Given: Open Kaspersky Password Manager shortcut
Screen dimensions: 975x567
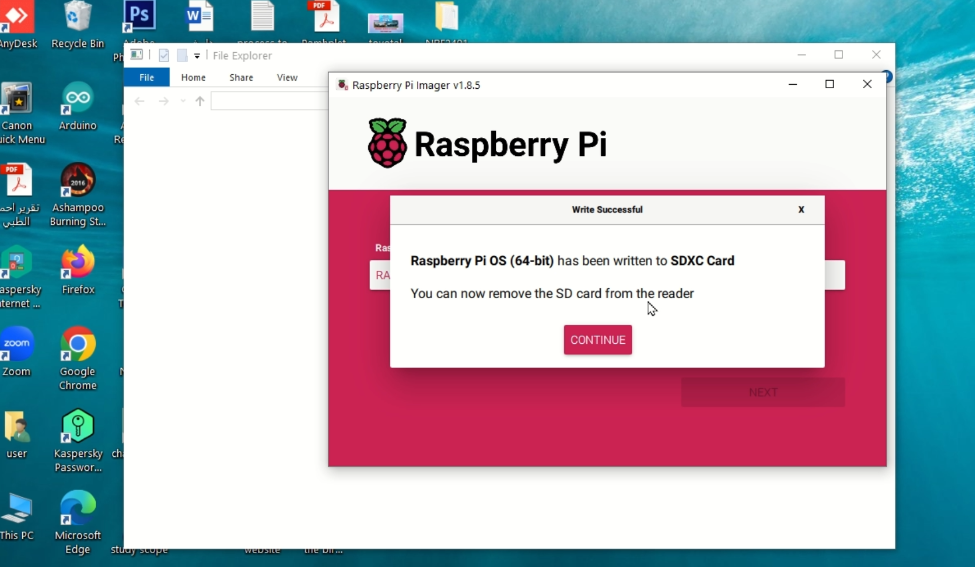Looking at the screenshot, I should 78,441.
